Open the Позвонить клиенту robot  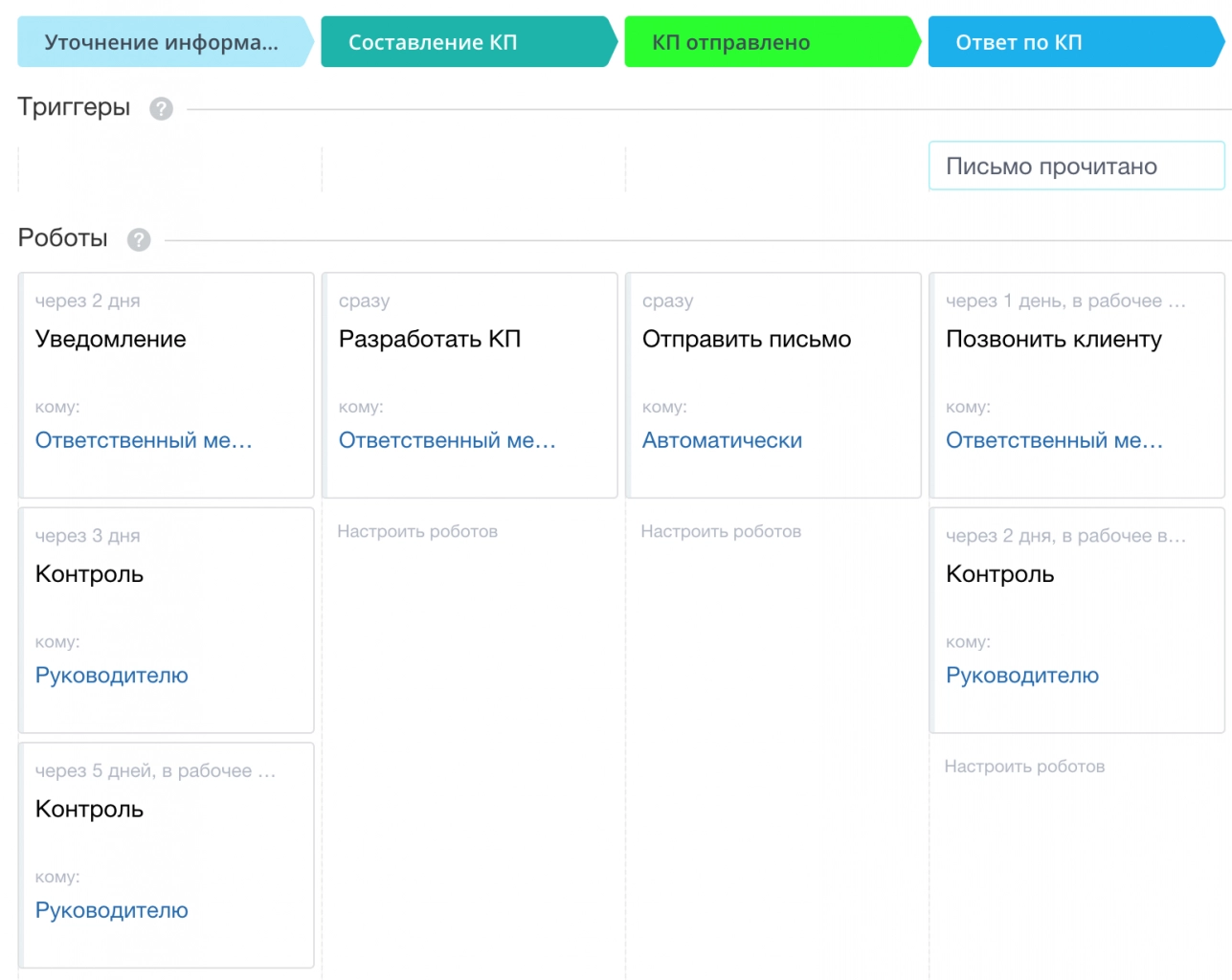[1054, 339]
